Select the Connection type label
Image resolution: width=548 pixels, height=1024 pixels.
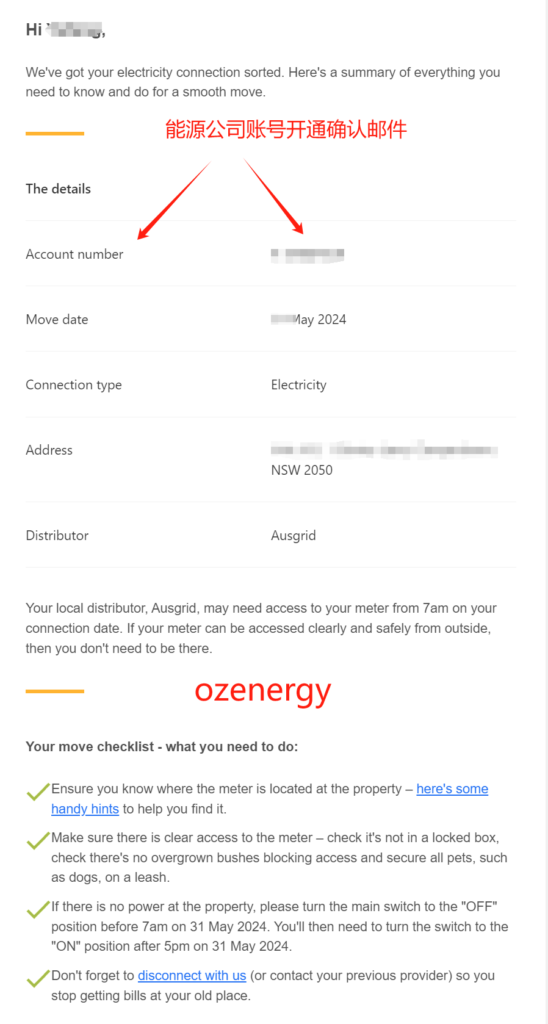[x=74, y=385]
